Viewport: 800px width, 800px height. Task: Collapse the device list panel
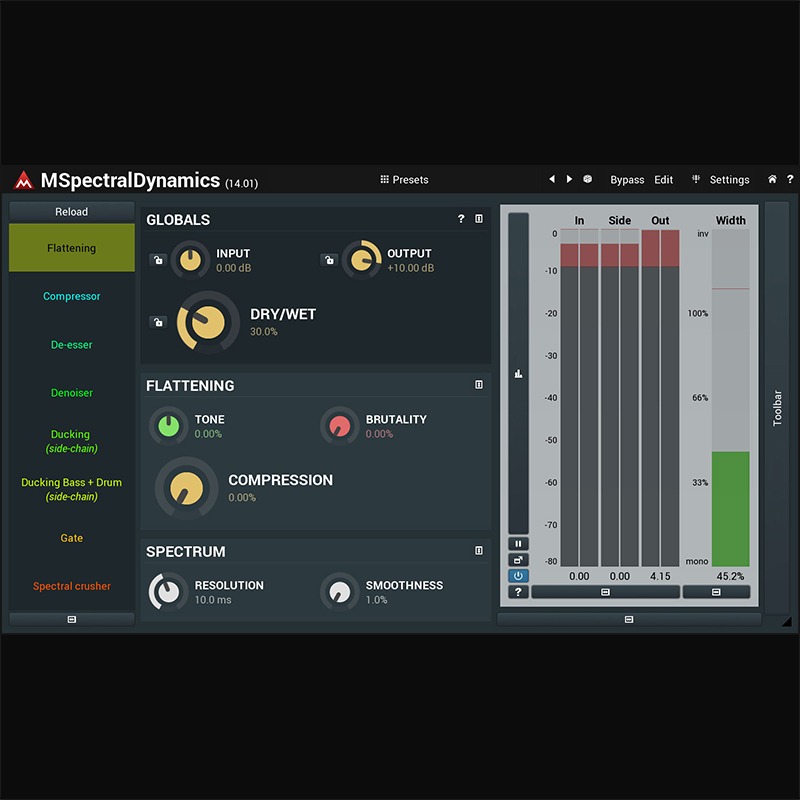pos(71,619)
